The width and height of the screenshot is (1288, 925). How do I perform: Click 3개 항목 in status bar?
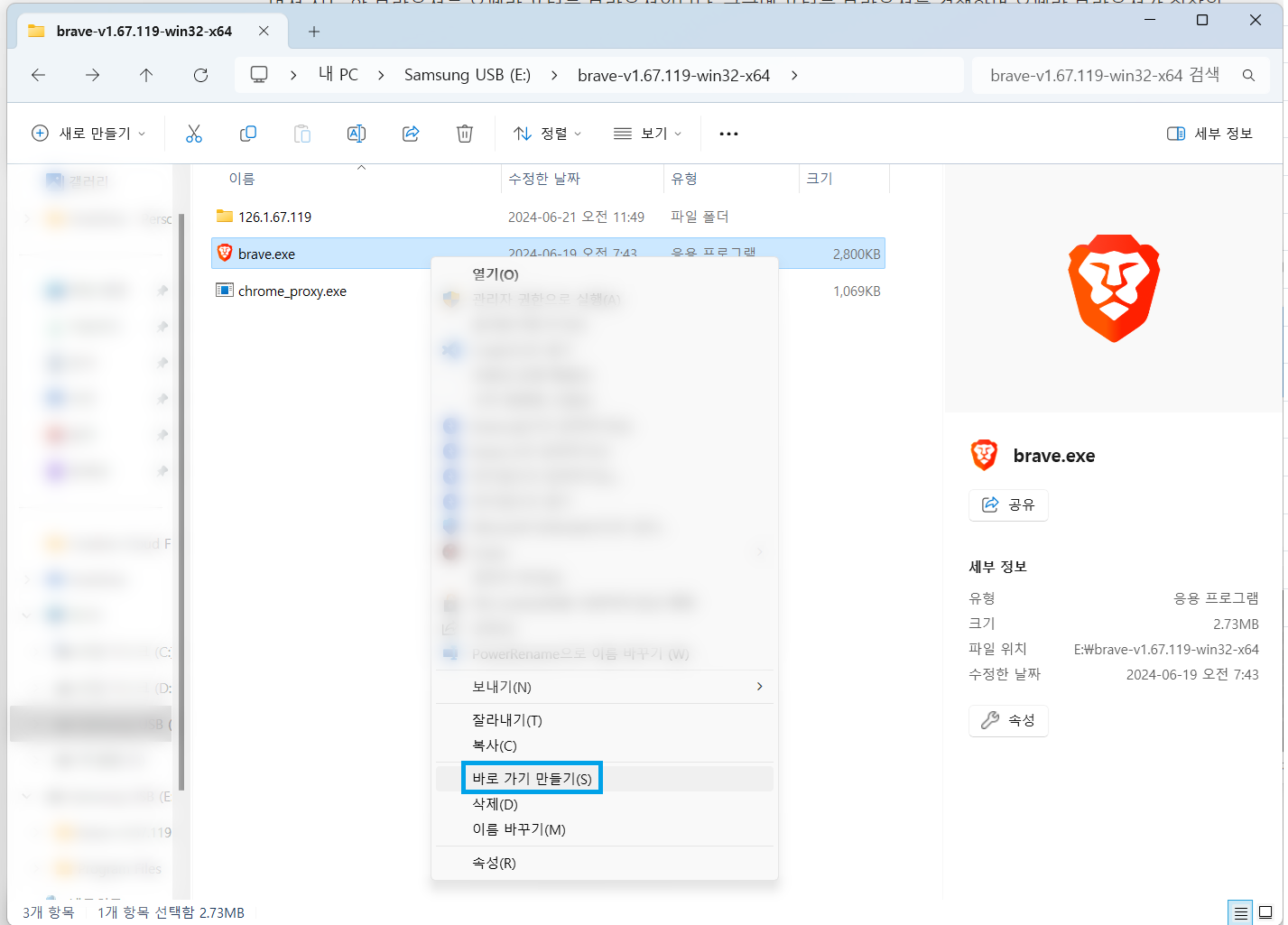tap(49, 912)
